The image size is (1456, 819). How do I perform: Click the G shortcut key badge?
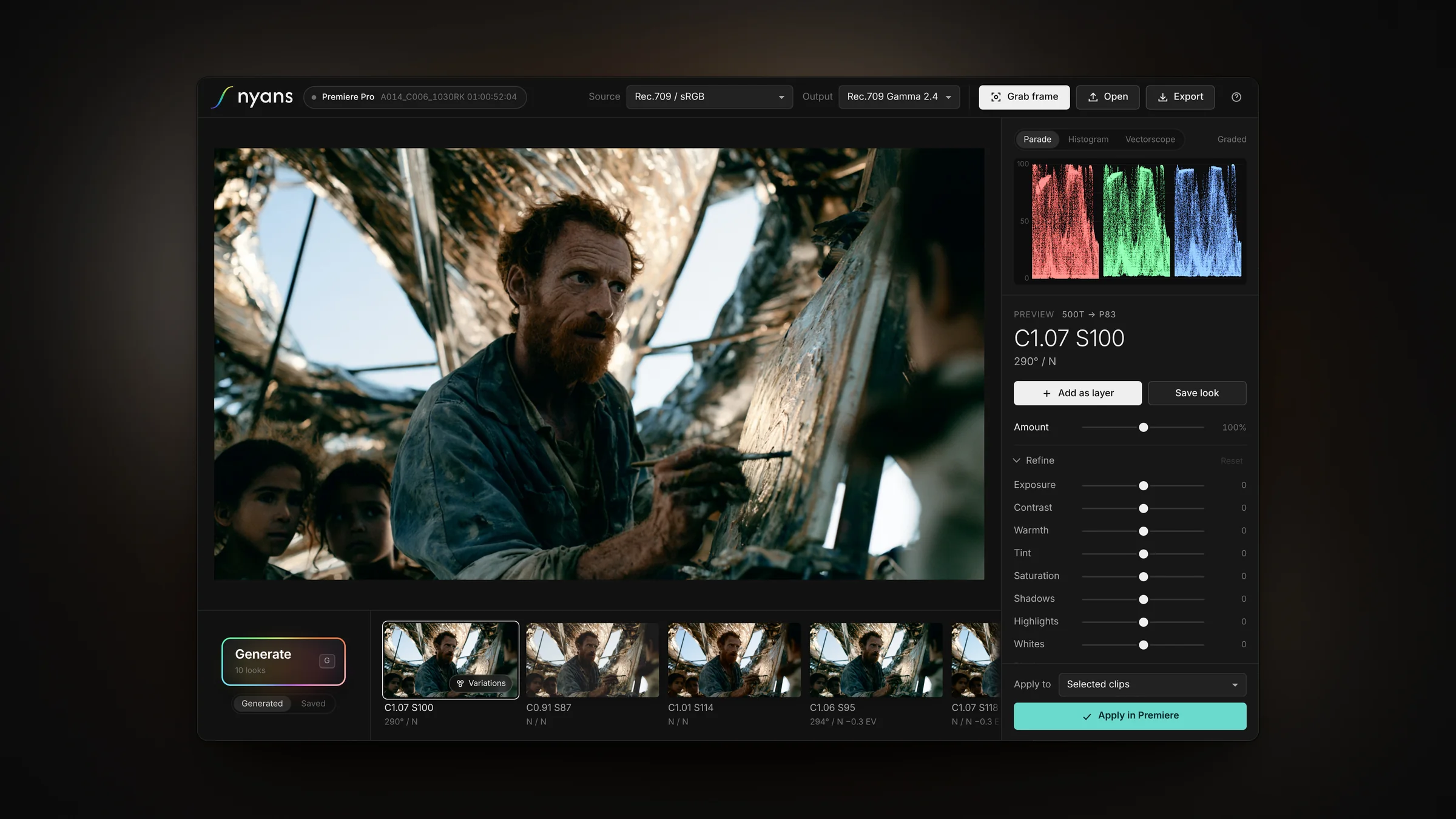point(327,661)
